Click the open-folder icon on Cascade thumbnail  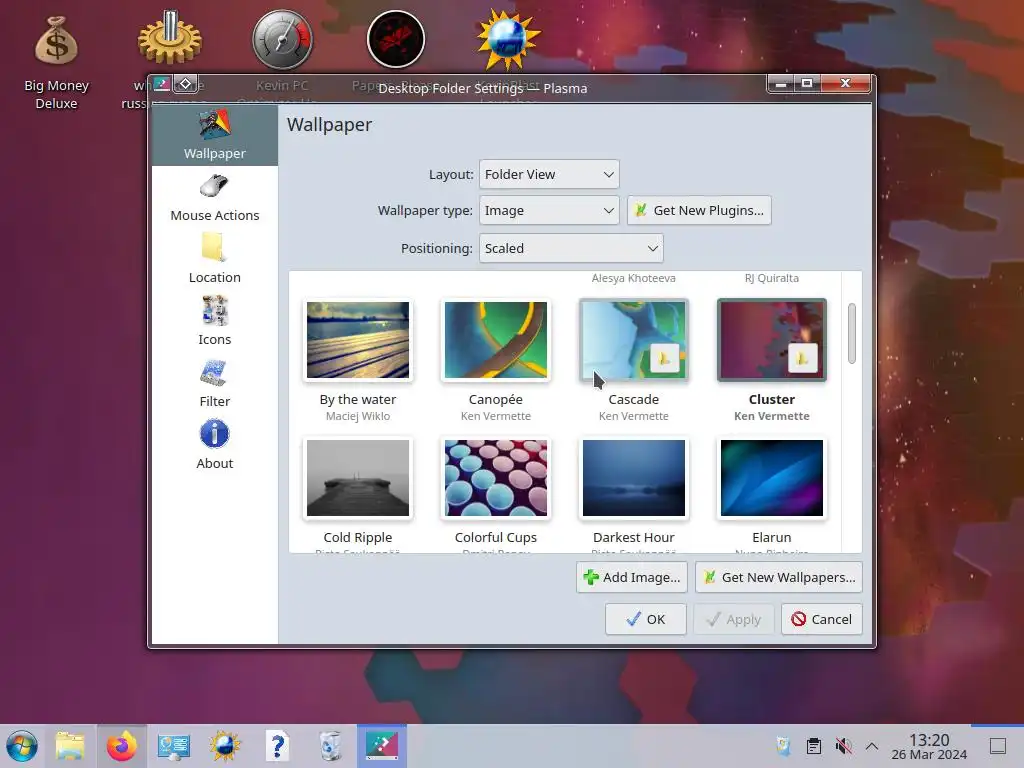pyautogui.click(x=664, y=359)
